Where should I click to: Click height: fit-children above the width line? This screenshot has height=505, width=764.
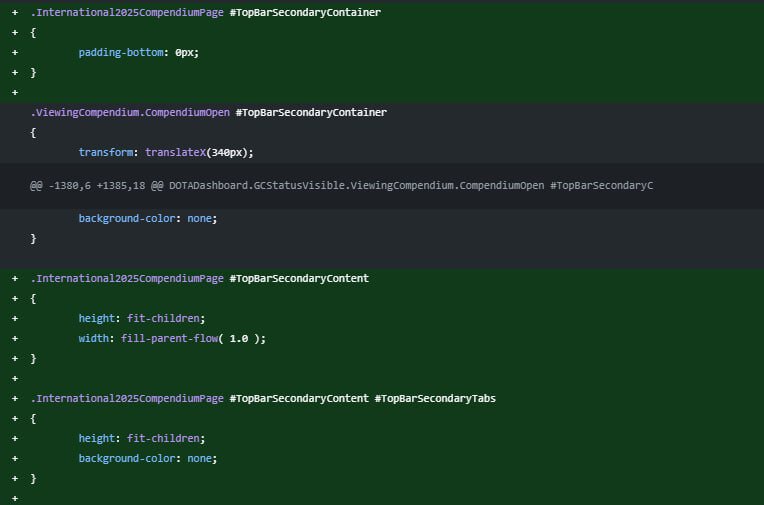[x=141, y=318]
